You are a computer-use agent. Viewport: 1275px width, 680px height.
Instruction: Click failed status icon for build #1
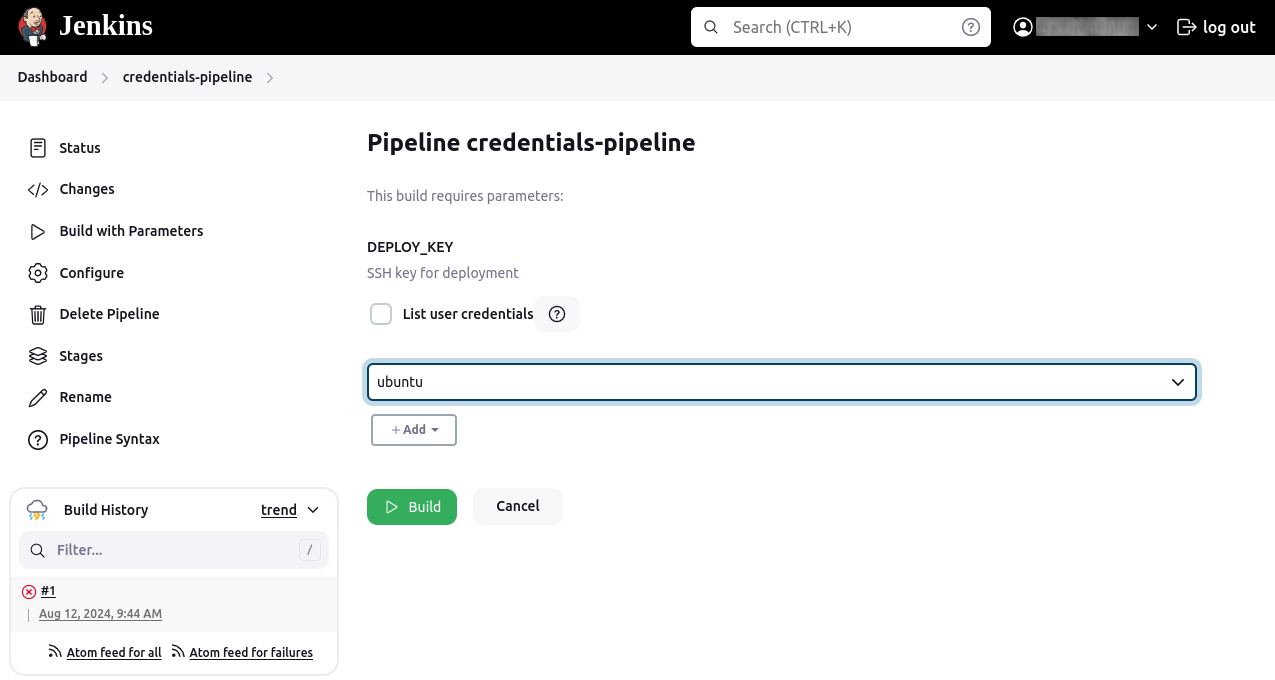pos(29,592)
